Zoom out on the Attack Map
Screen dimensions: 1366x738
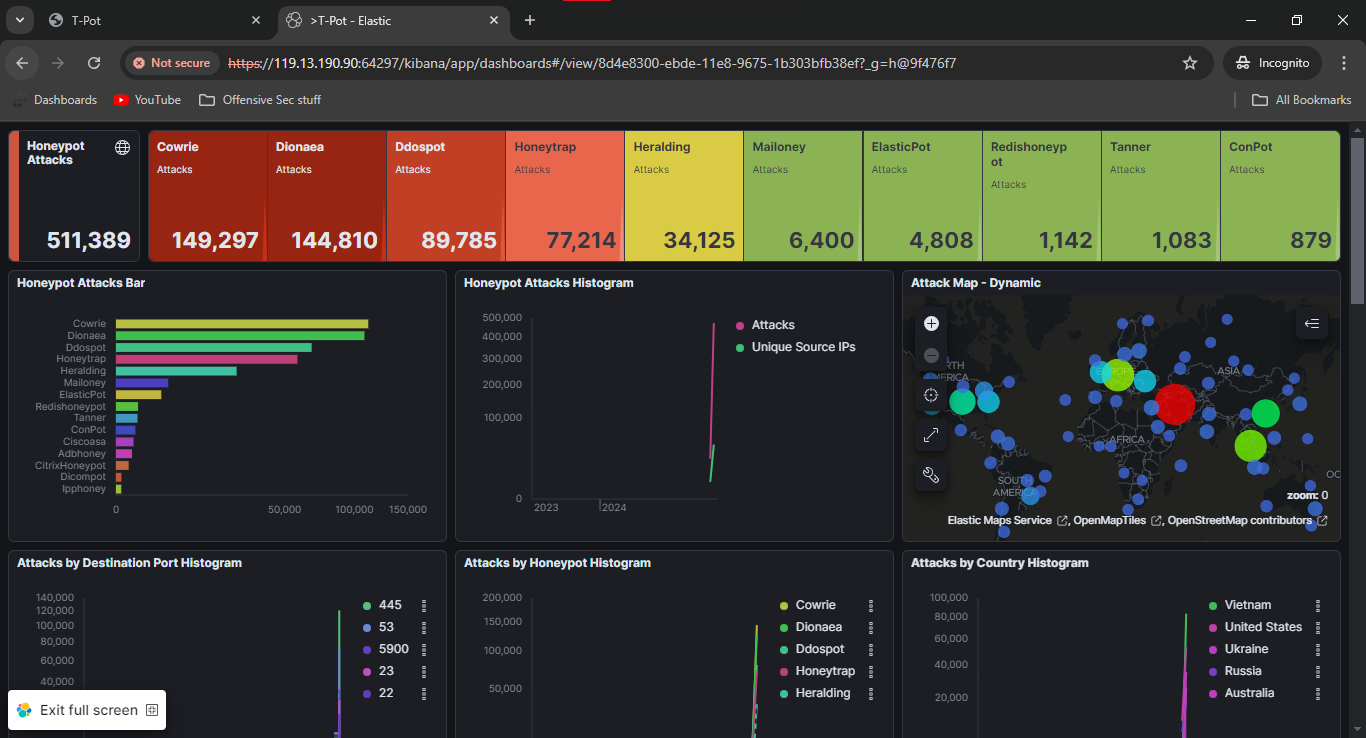tap(931, 355)
